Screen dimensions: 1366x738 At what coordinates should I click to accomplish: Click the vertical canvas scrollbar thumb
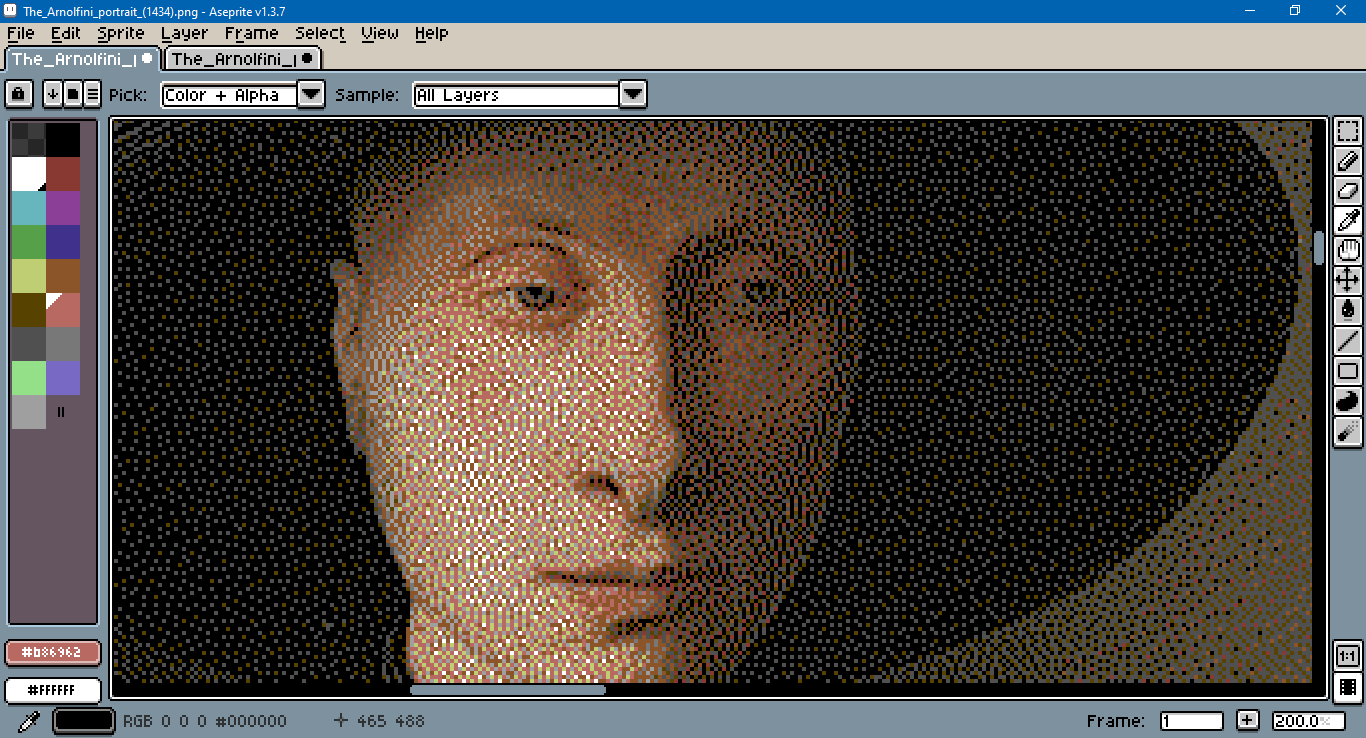[1319, 247]
